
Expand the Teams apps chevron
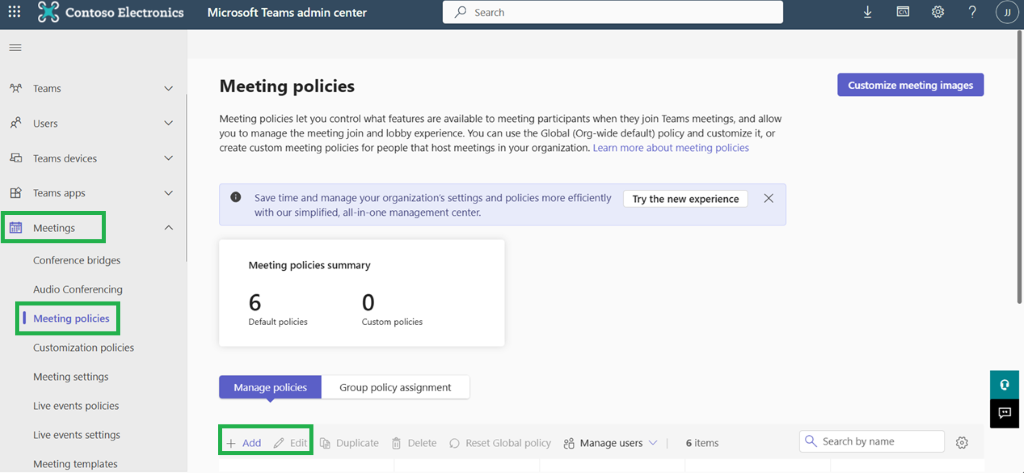click(168, 193)
